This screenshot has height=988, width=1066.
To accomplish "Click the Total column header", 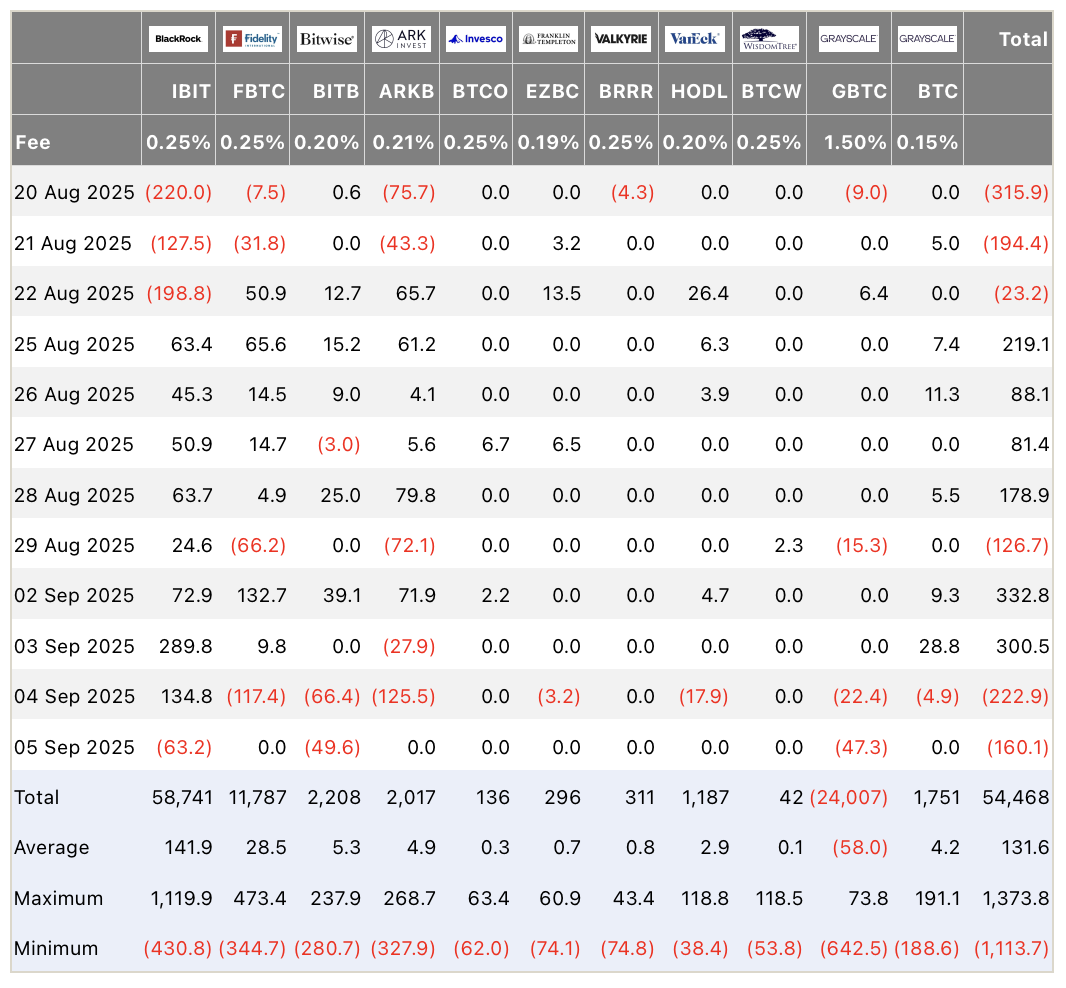I will click(1023, 39).
